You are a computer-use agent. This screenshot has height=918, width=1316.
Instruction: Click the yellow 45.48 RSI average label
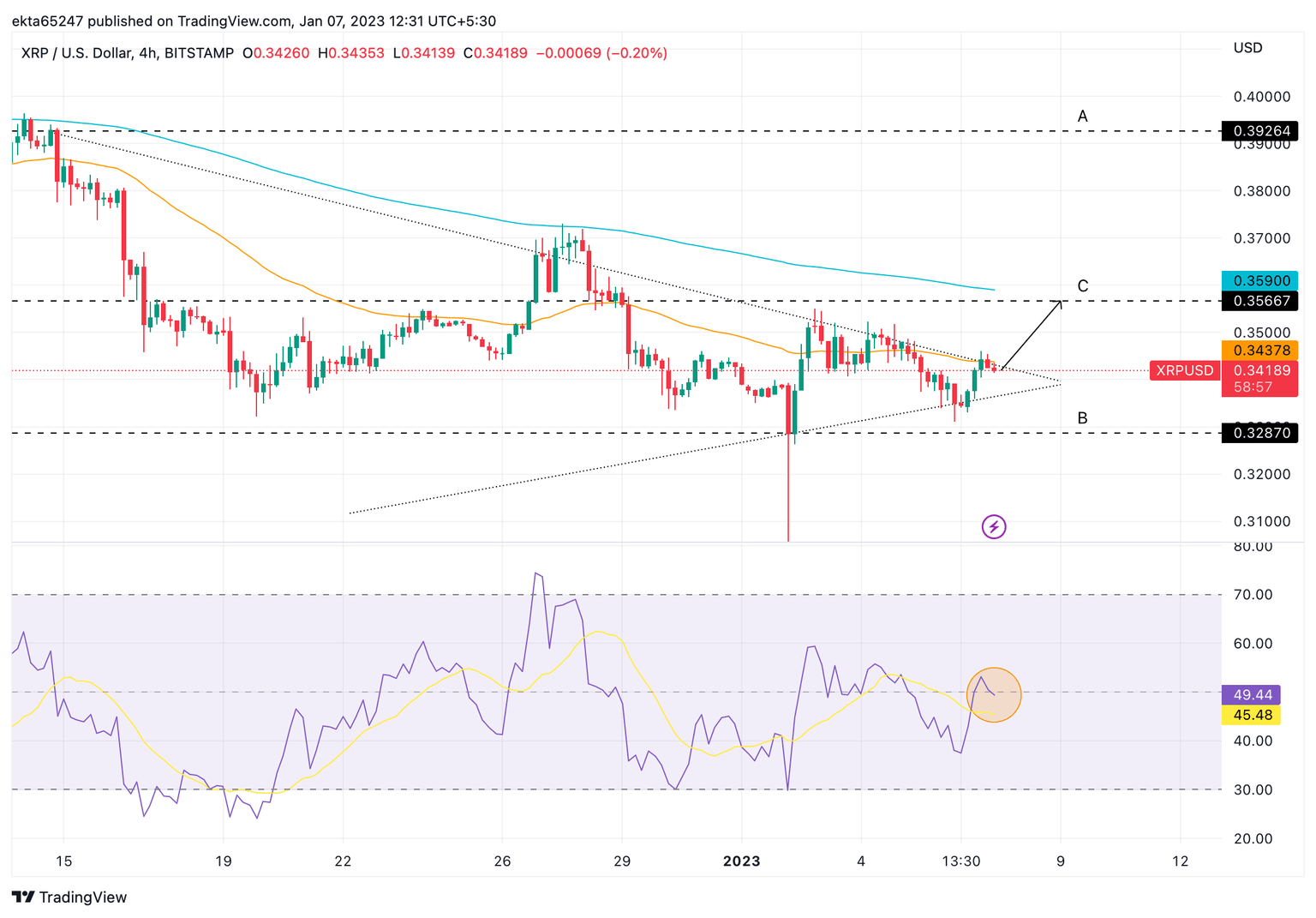pyautogui.click(x=1250, y=715)
